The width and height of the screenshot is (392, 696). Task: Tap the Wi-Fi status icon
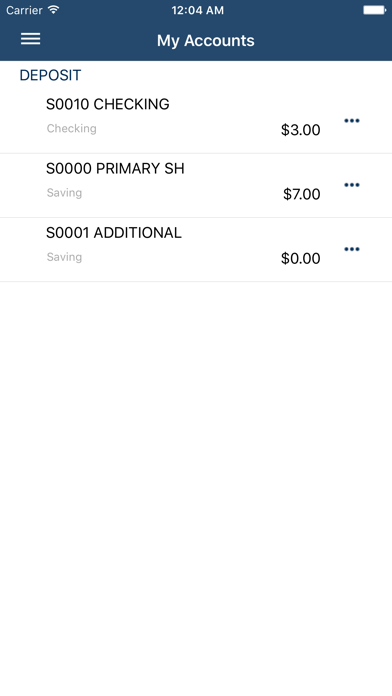coord(54,10)
